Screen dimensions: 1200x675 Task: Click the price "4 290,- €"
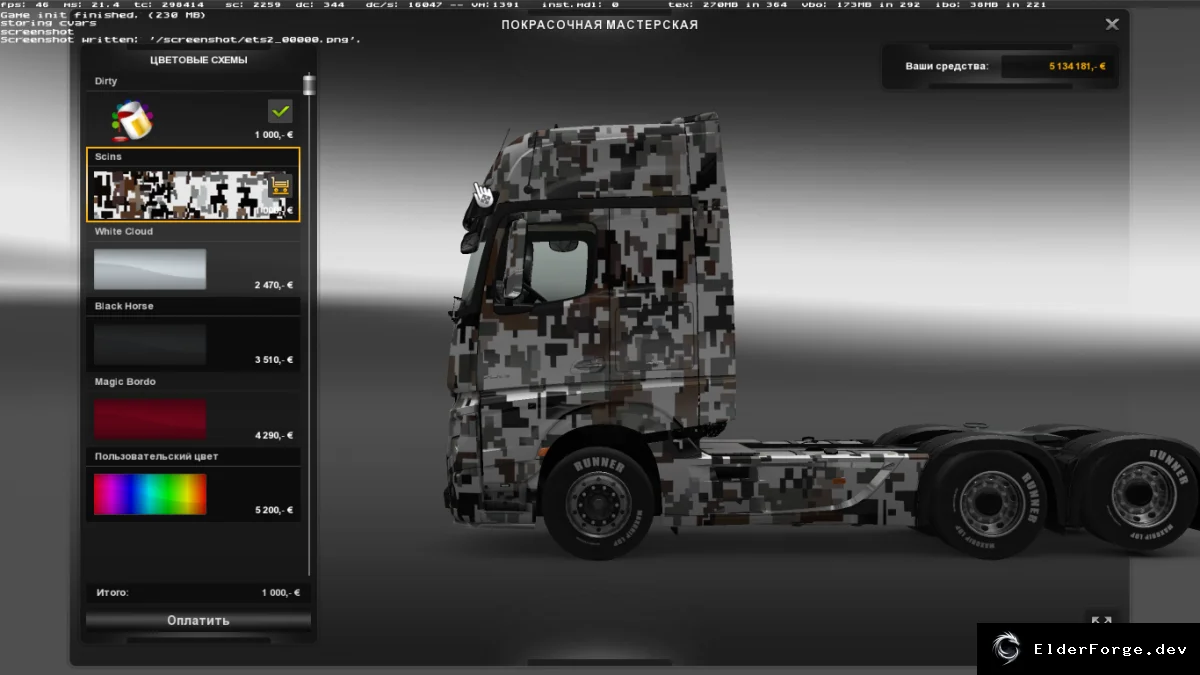(x=274, y=435)
